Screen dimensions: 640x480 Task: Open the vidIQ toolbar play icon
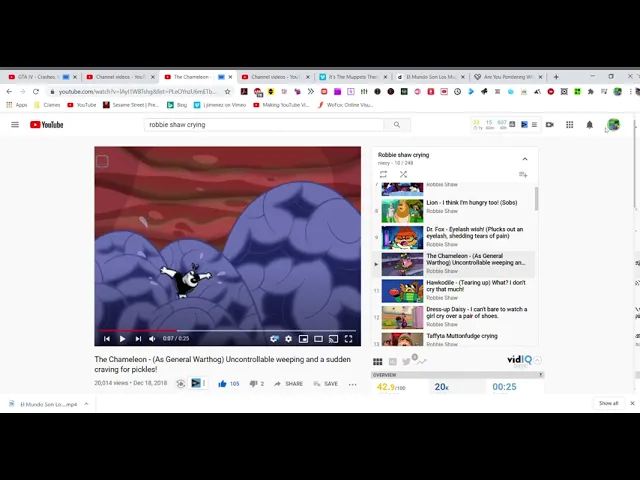coord(524,124)
